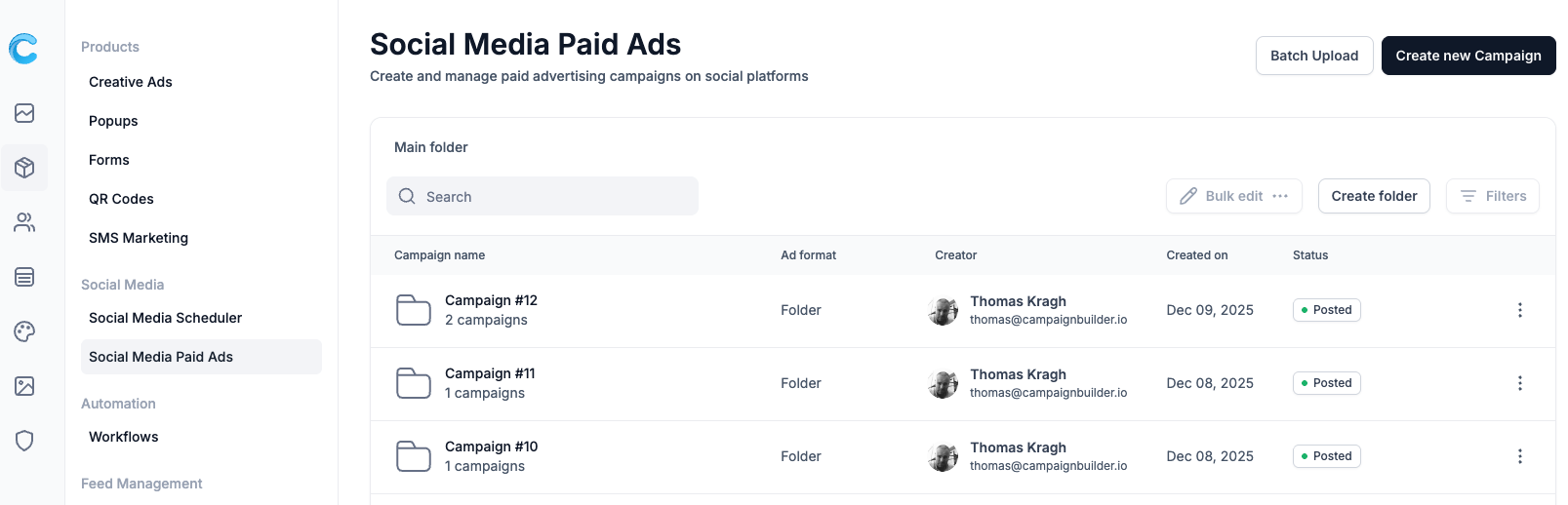Open the list content icon in sidebar
Viewport: 1568px width, 505px height.
tap(25, 278)
